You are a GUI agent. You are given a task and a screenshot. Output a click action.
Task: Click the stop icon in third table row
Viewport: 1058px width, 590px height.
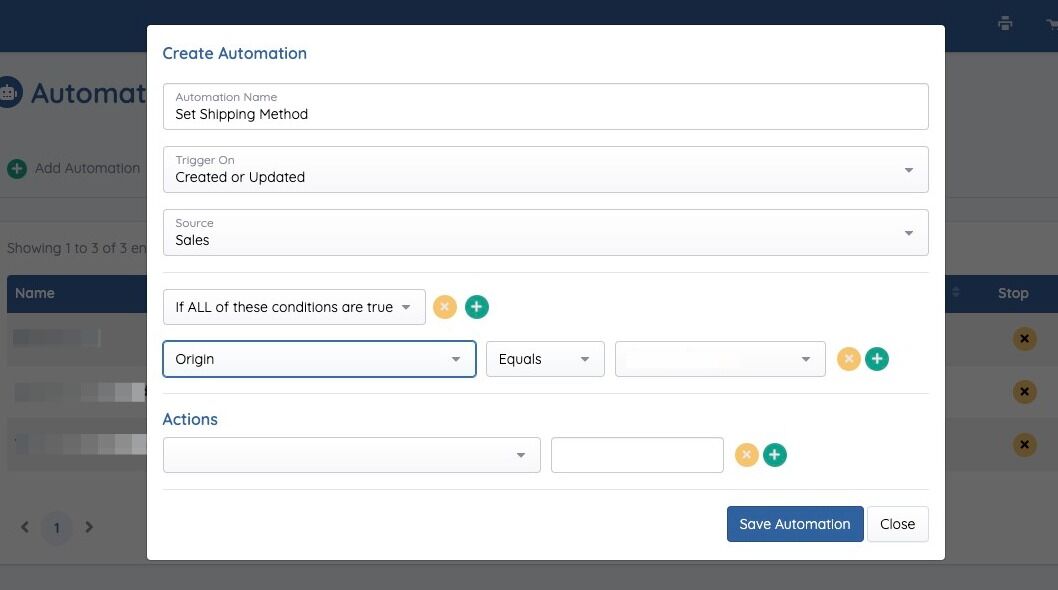(x=1024, y=445)
